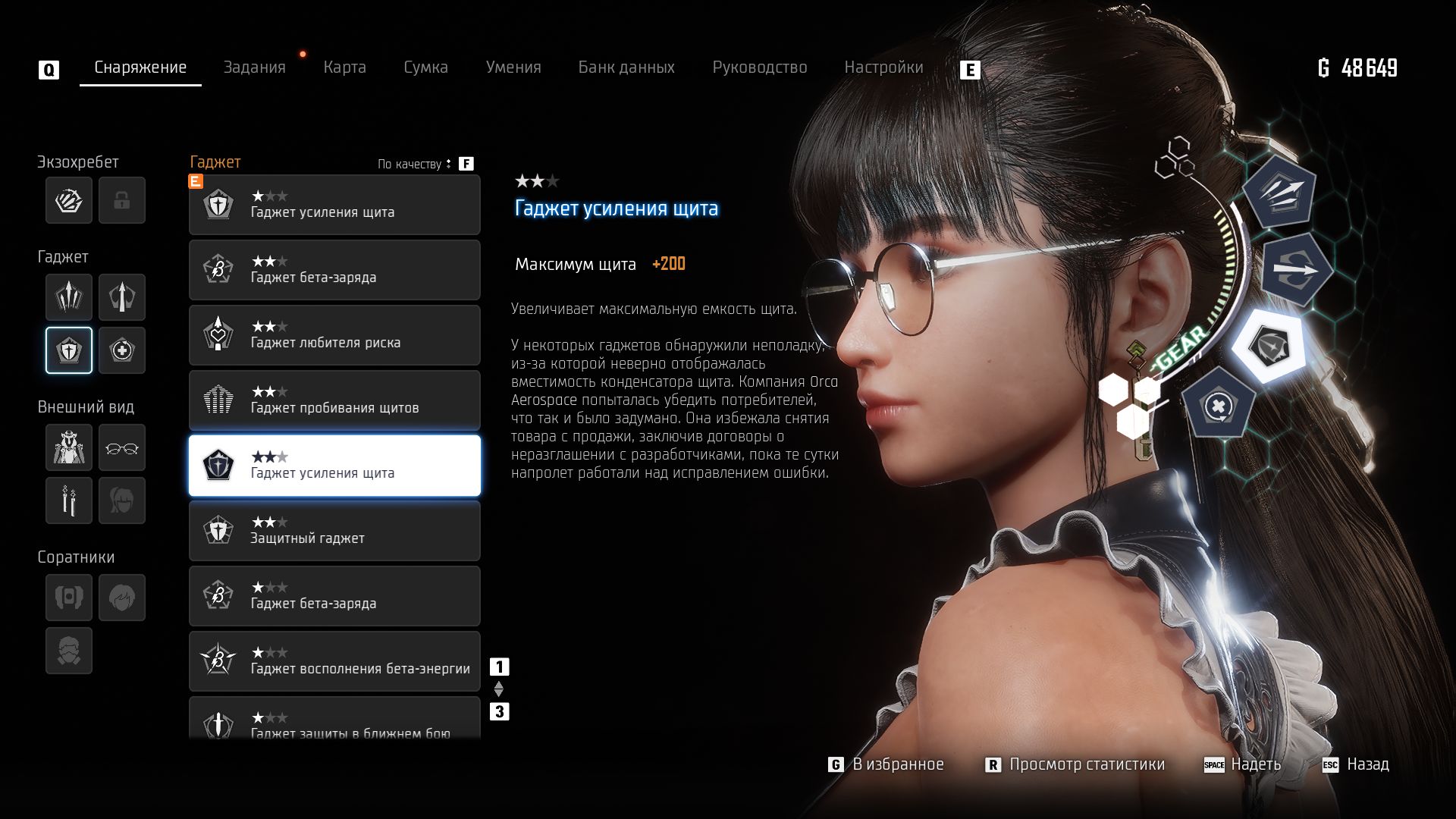Open the earrings appearance slot

click(x=69, y=500)
